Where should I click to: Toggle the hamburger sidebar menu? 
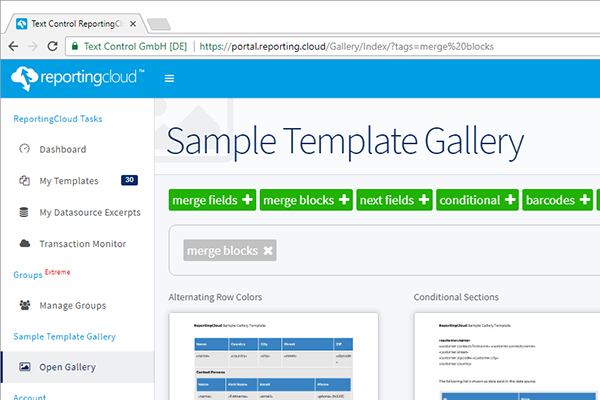pos(170,78)
